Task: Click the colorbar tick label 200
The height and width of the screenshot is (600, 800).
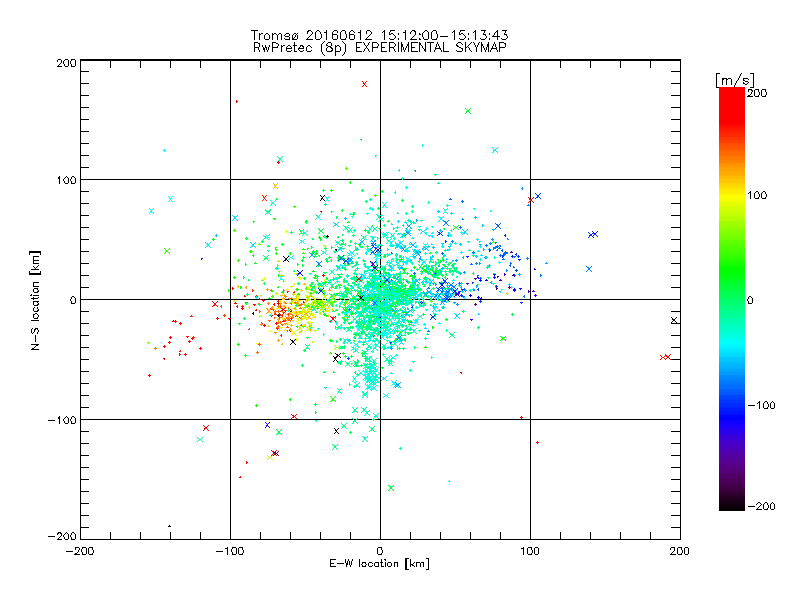Action: pyautogui.click(x=757, y=93)
